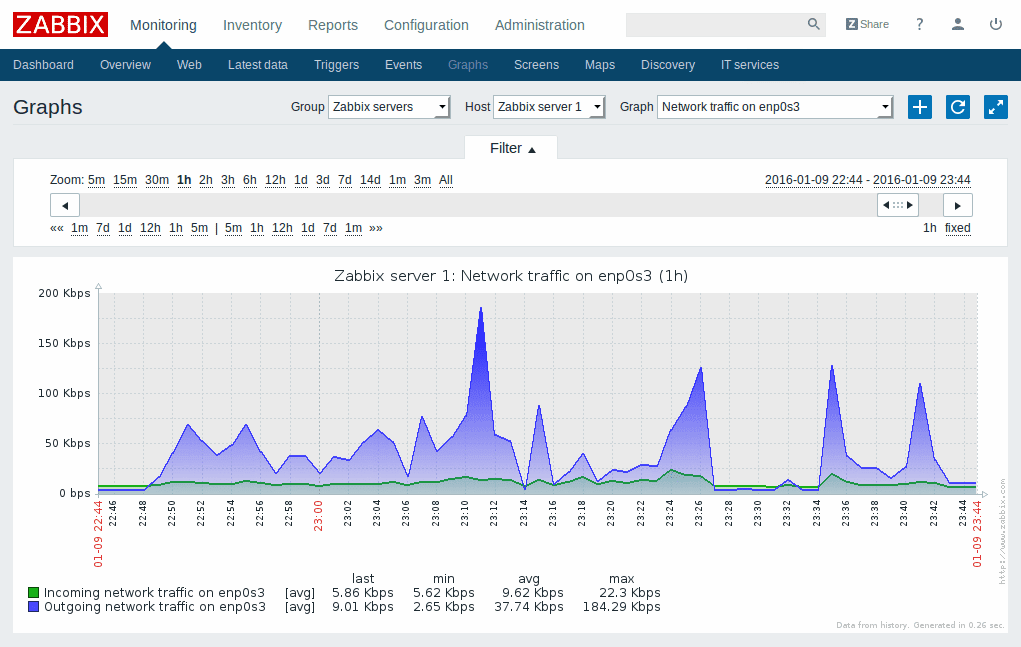The width and height of the screenshot is (1021, 647).
Task: Select a different graph from Graph dropdown
Action: click(774, 107)
